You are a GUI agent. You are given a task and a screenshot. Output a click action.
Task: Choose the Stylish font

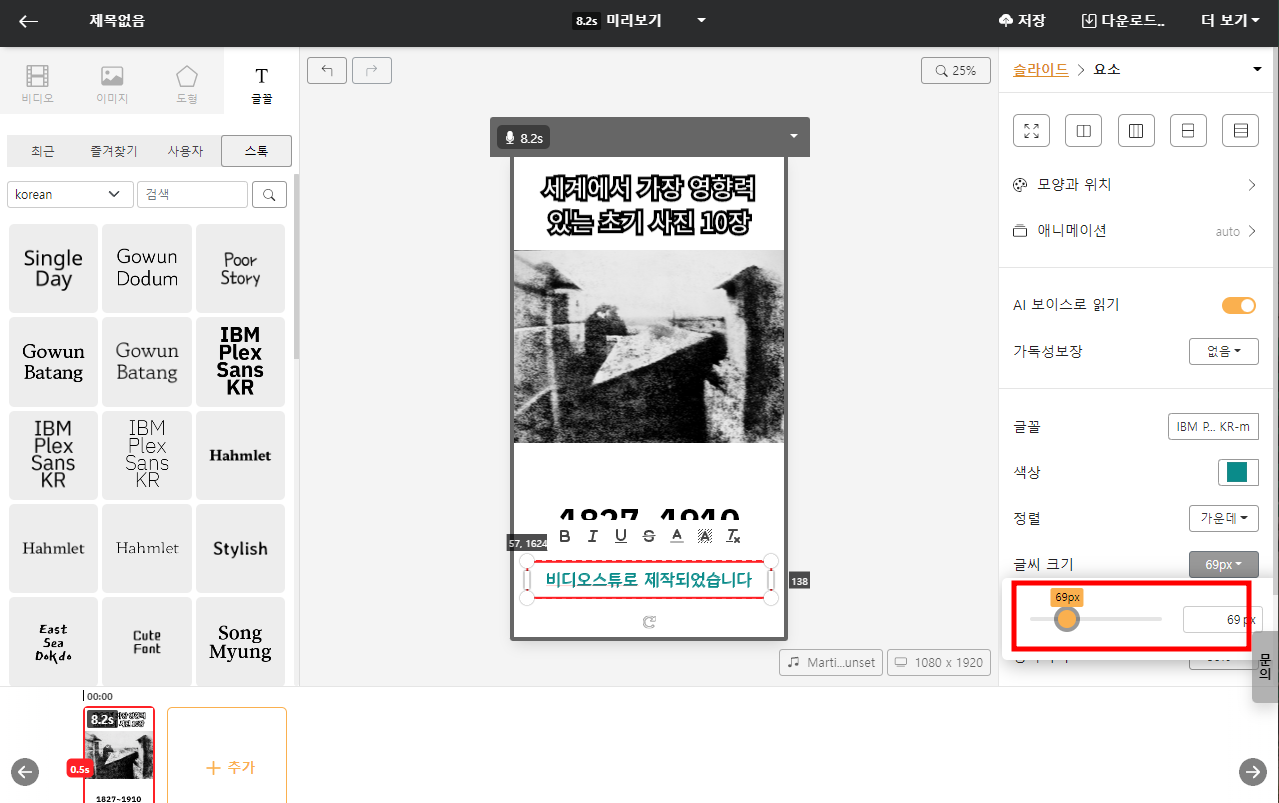coord(240,548)
